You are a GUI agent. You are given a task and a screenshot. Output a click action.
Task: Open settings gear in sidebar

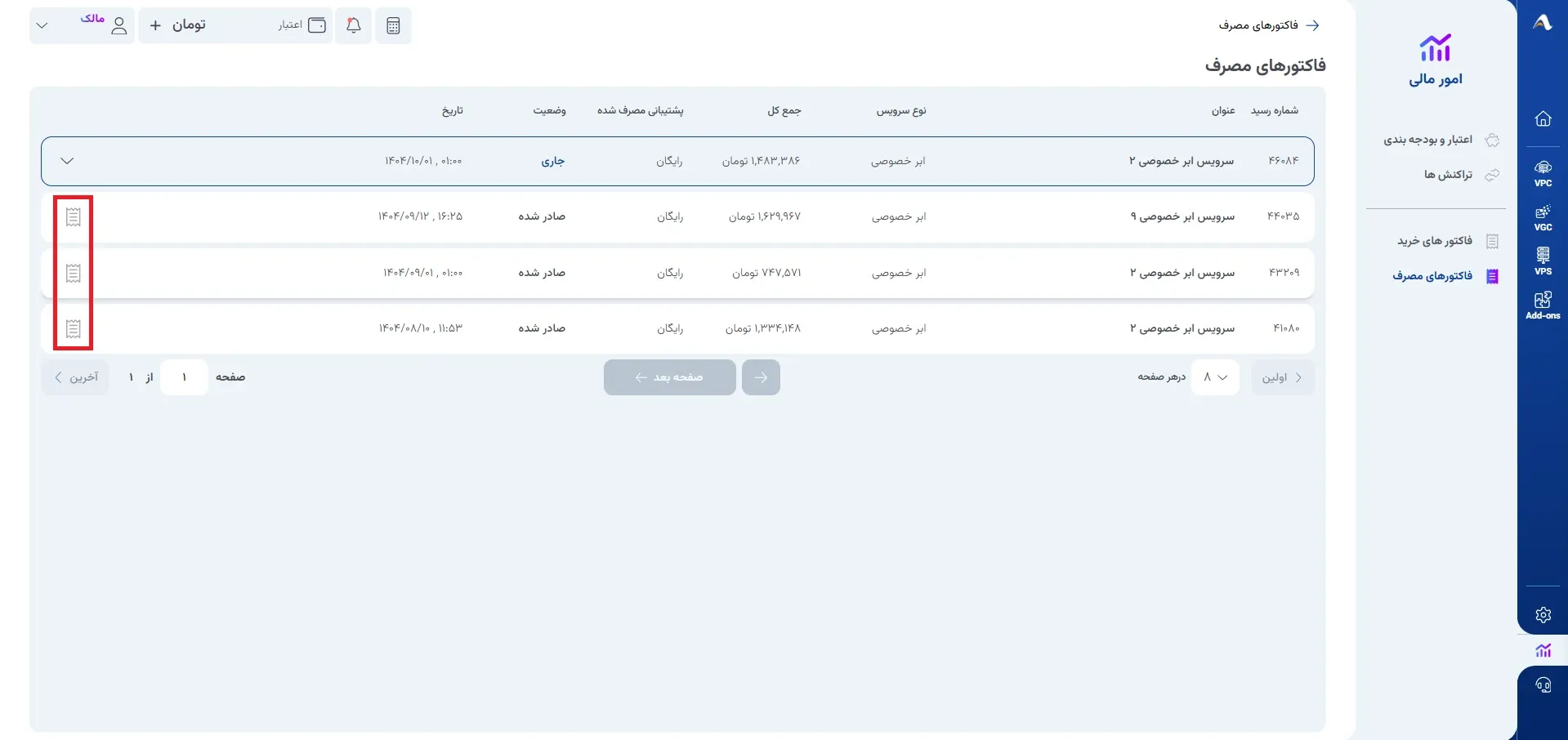click(1543, 615)
